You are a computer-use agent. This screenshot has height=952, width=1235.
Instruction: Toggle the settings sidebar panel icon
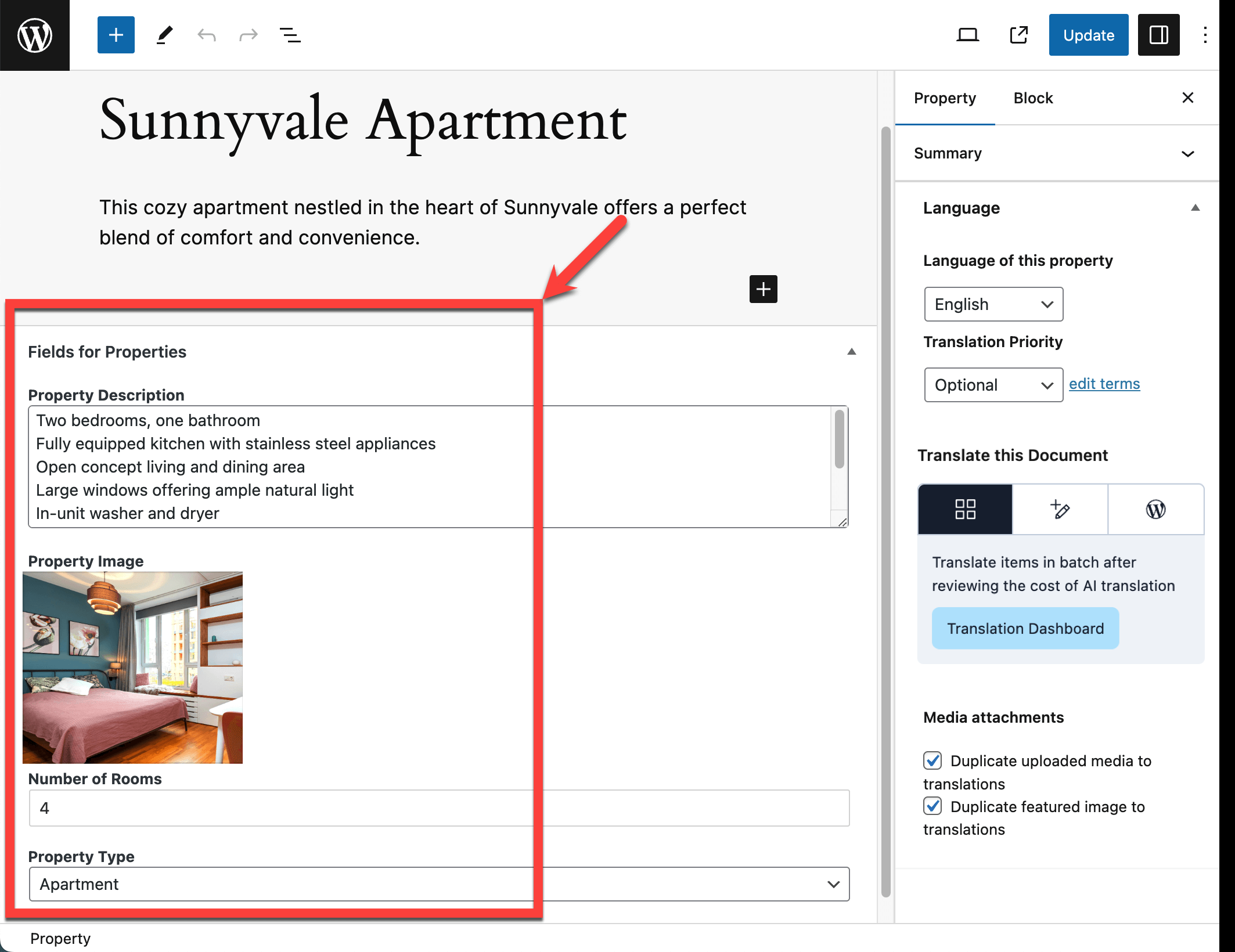1158,35
